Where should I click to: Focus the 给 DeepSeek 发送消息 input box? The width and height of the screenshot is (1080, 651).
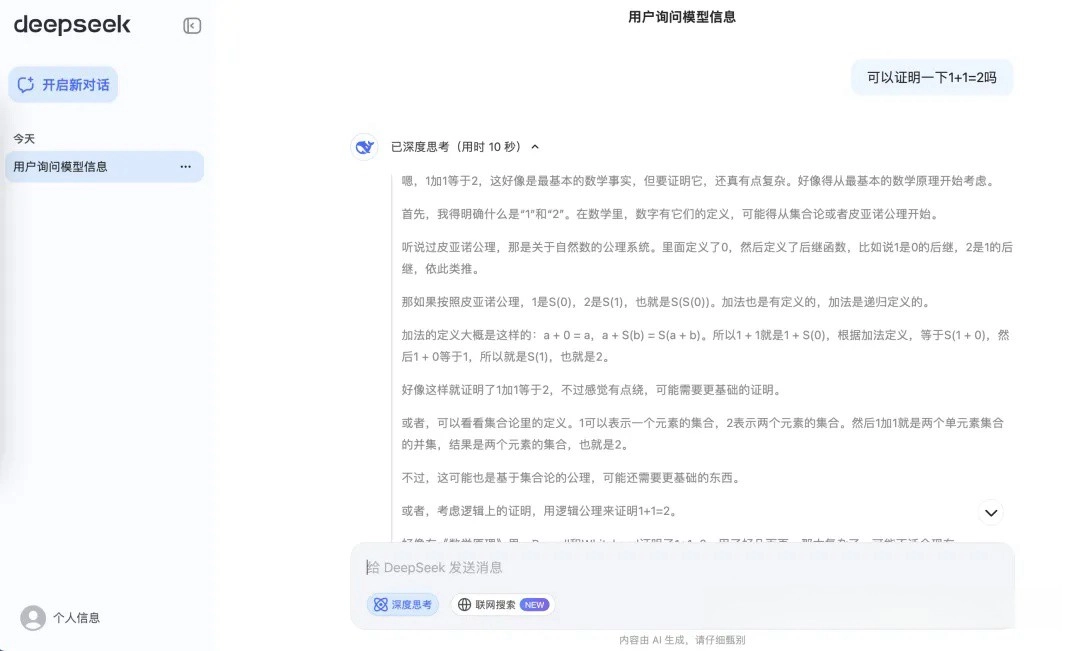[x=680, y=567]
